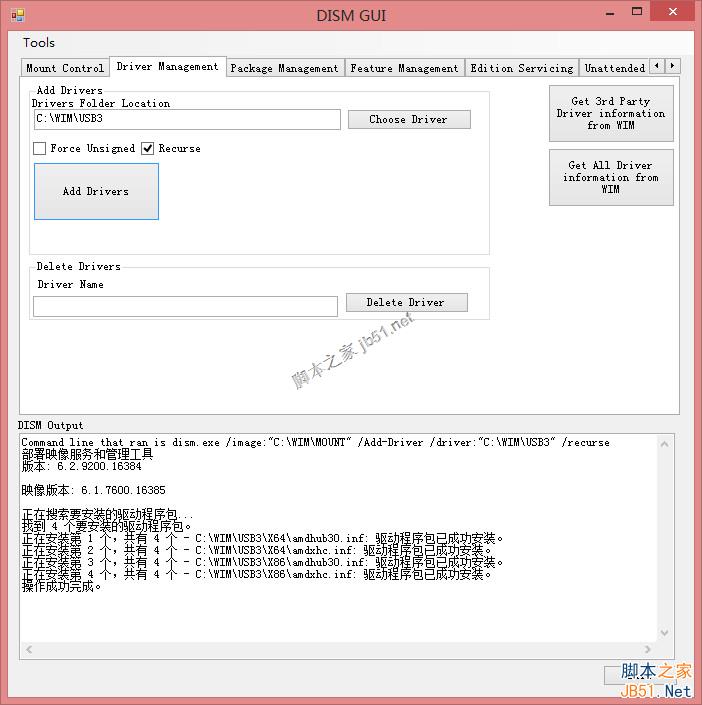Focus the Driver Name input field

point(185,306)
